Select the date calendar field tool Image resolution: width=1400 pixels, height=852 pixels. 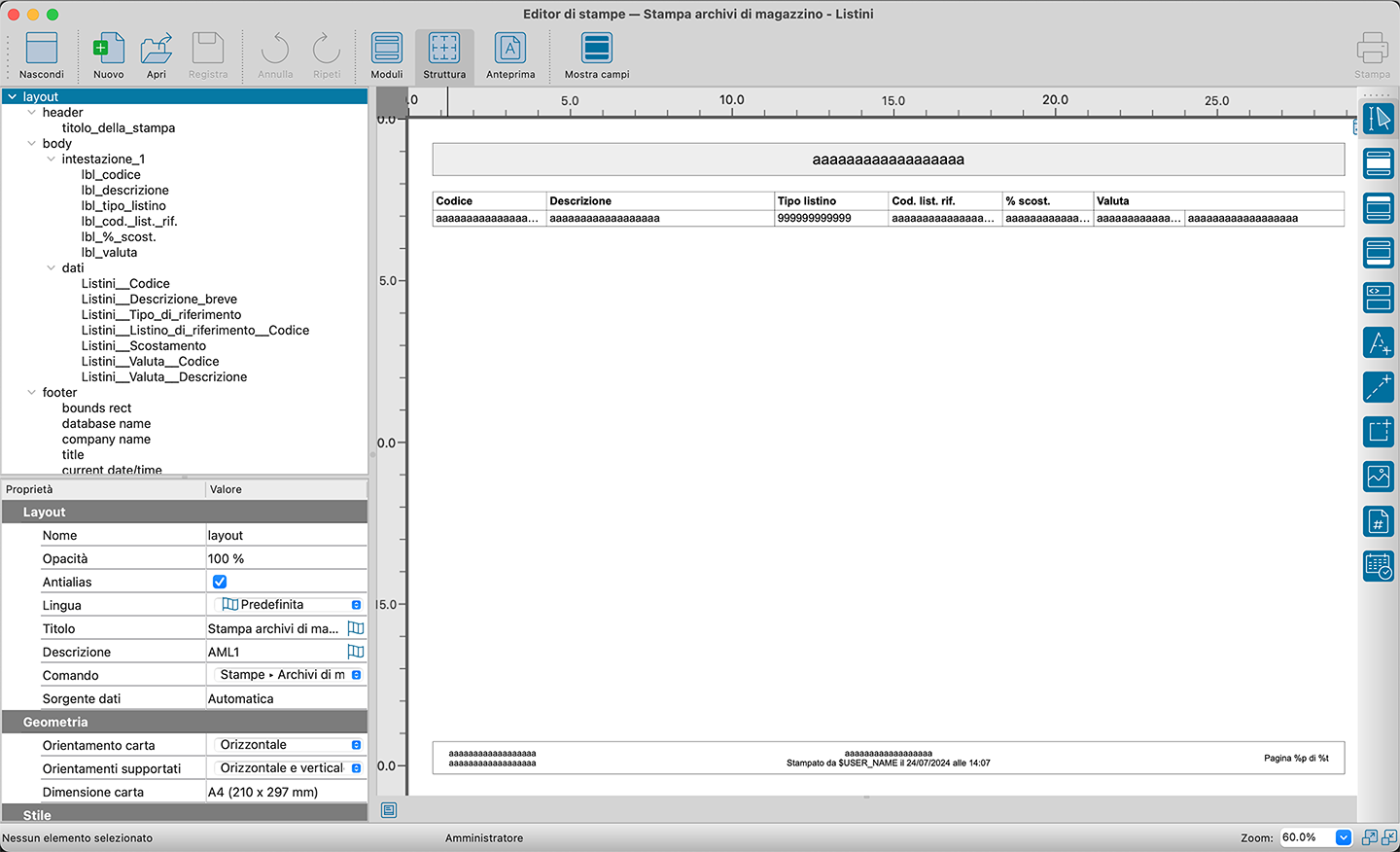[x=1379, y=566]
